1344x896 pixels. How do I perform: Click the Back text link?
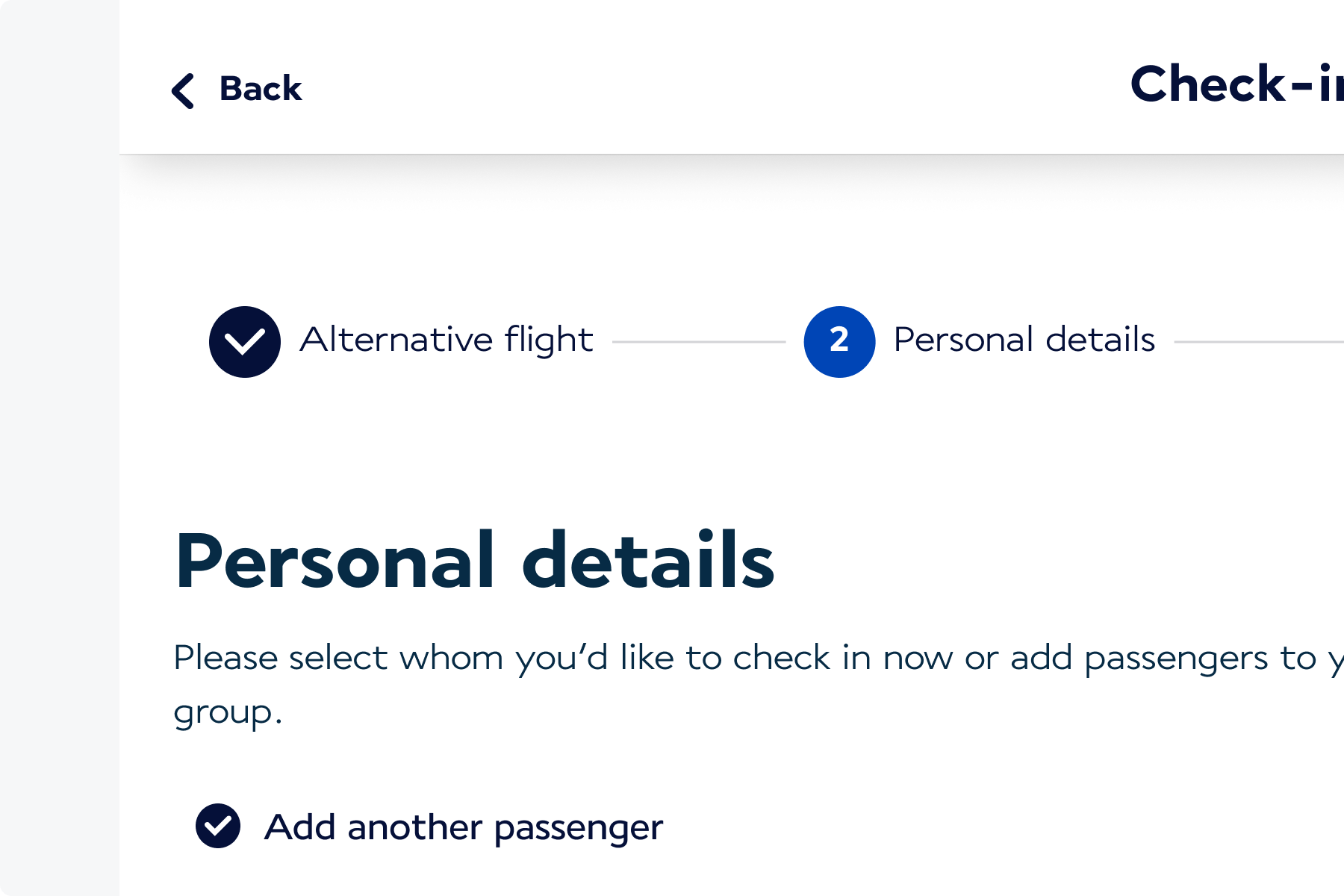click(260, 89)
